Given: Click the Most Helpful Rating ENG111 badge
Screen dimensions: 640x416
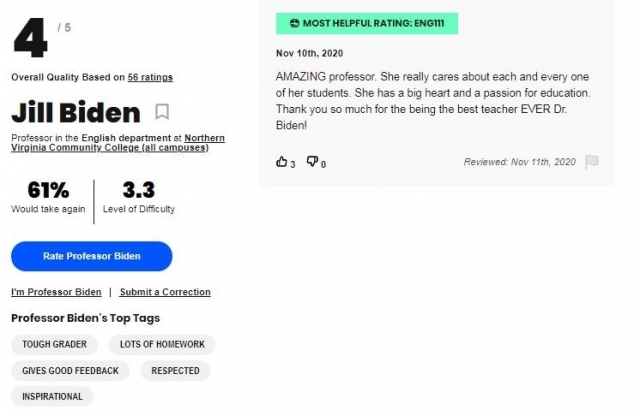Looking at the screenshot, I should pyautogui.click(x=367, y=23).
